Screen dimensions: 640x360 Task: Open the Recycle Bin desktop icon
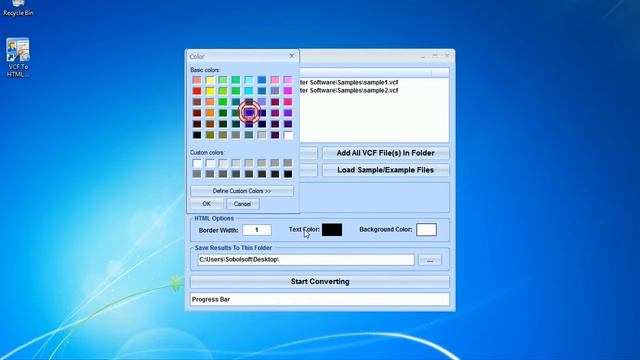[18, 8]
